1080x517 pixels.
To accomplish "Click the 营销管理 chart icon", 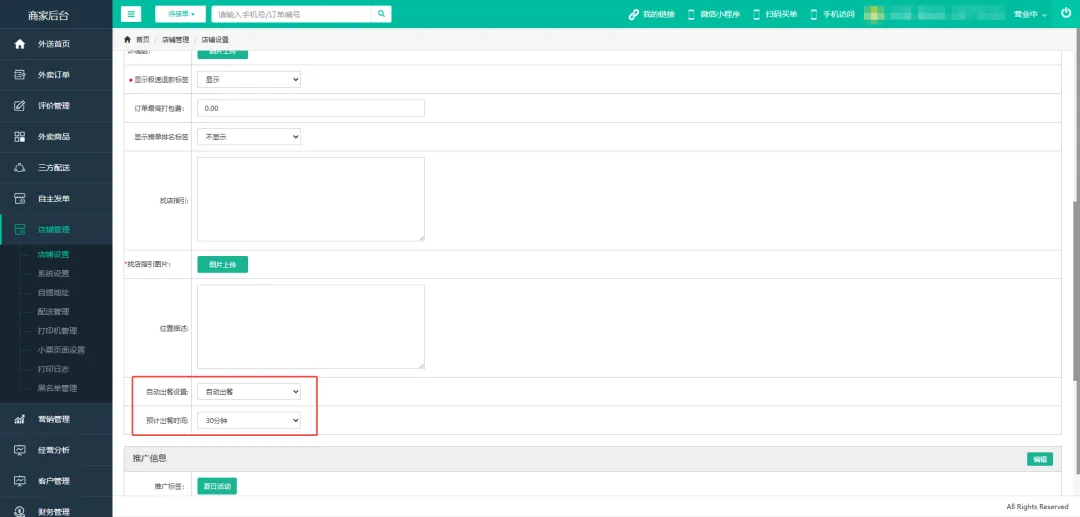I will [x=20, y=419].
